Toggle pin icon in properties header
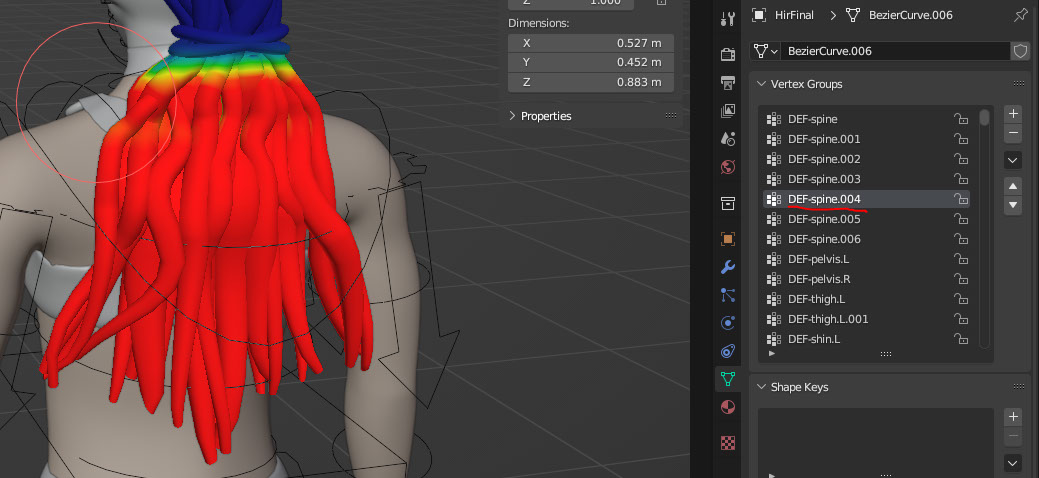This screenshot has height=478, width=1039. pos(1020,15)
